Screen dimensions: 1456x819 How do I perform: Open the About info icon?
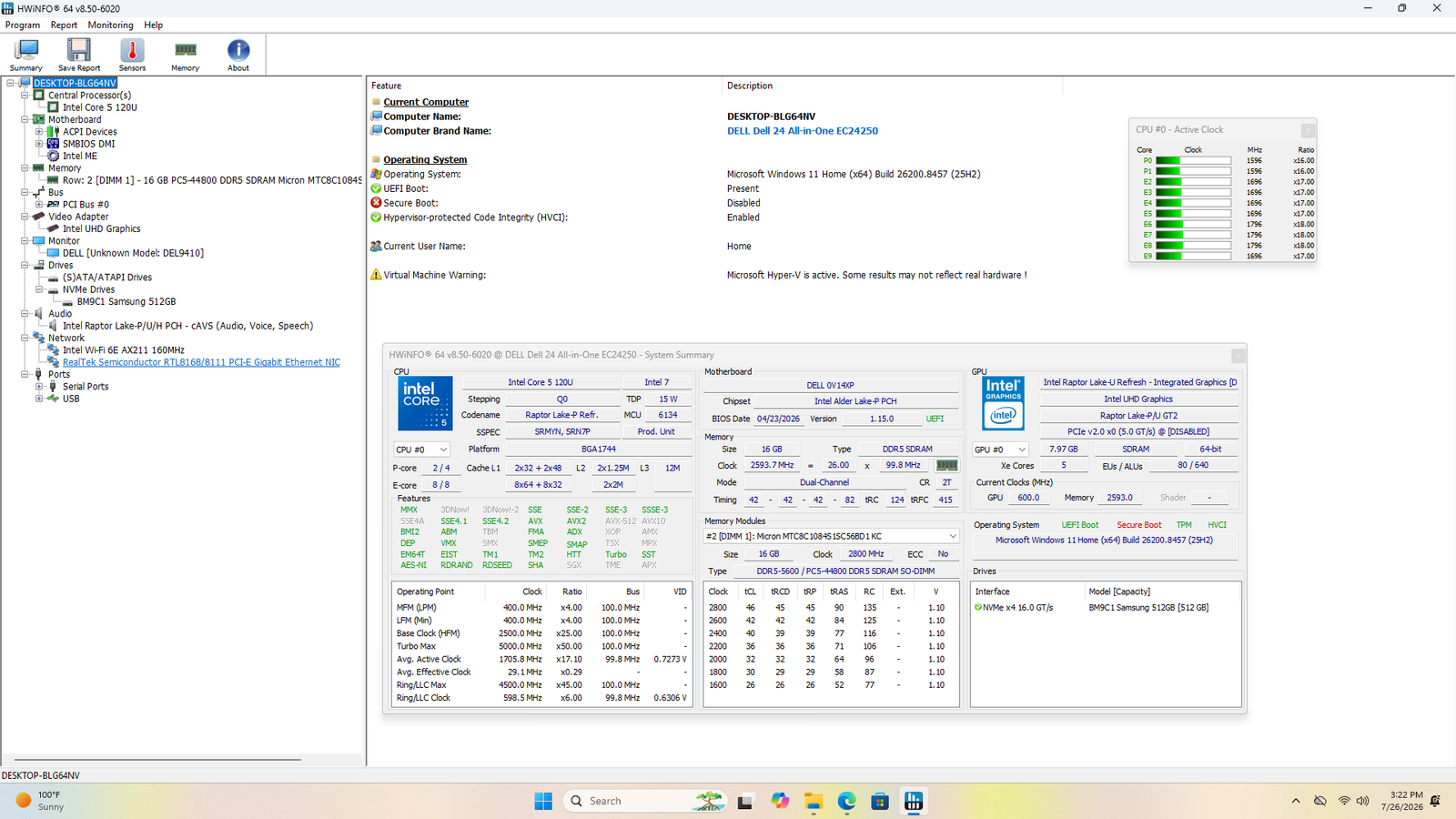click(238, 56)
